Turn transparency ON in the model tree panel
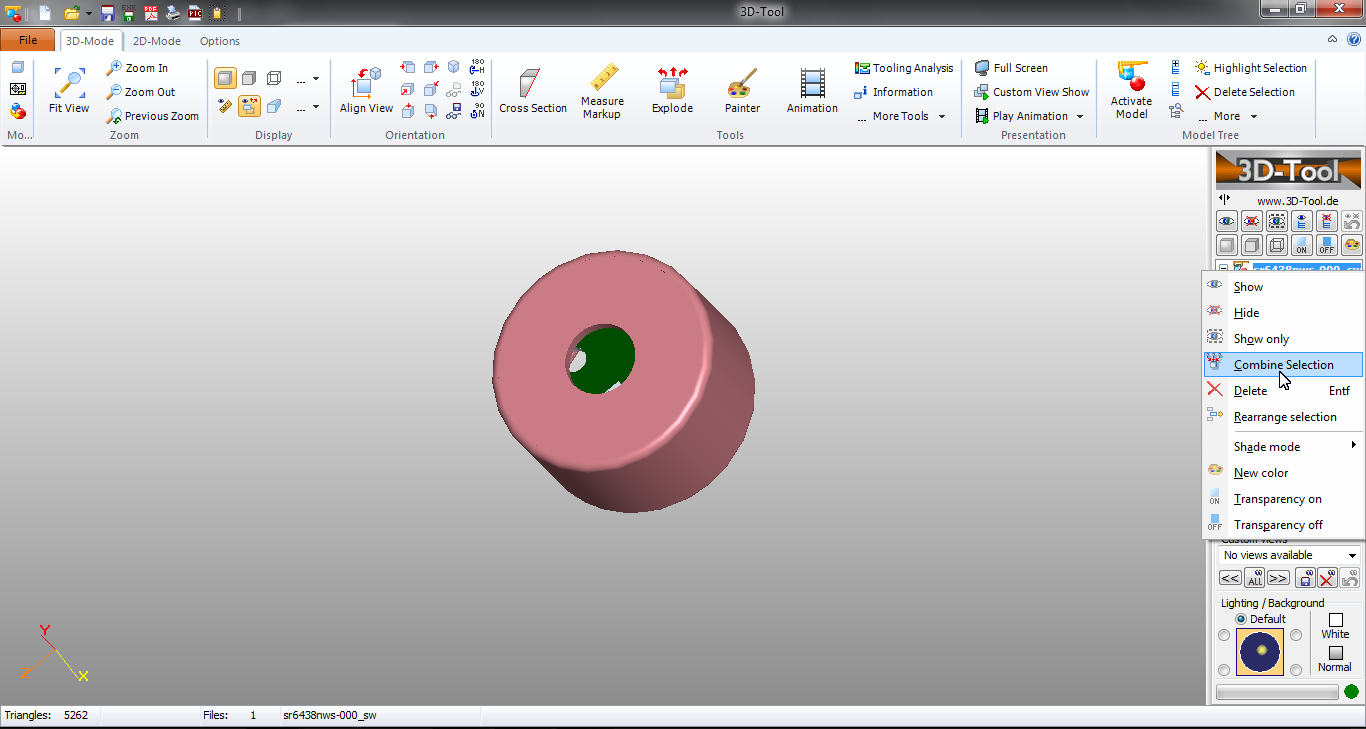This screenshot has width=1366, height=729. click(x=1301, y=245)
